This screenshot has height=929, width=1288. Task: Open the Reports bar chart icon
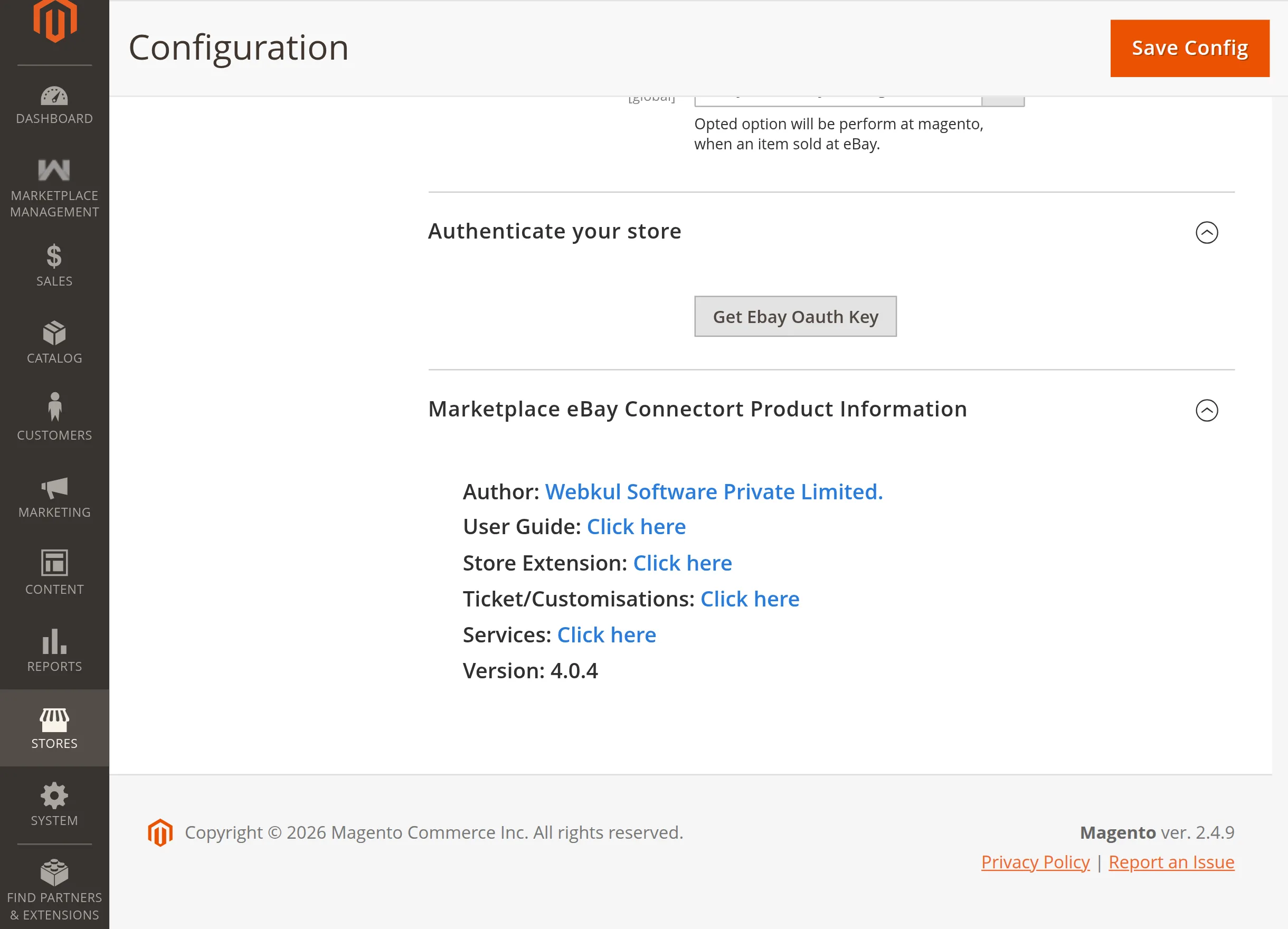pyautogui.click(x=54, y=641)
